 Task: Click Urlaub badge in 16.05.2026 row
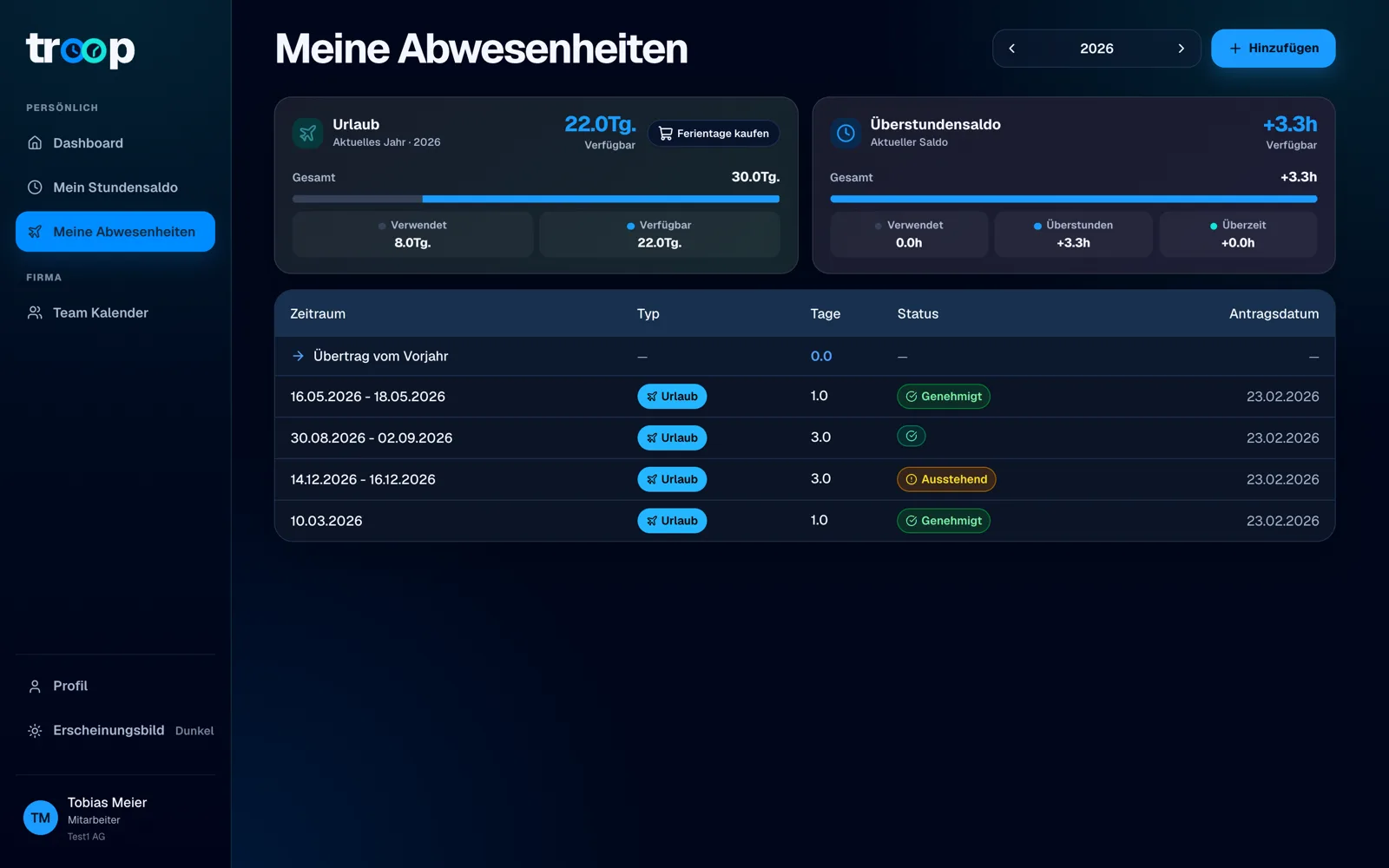pos(672,397)
